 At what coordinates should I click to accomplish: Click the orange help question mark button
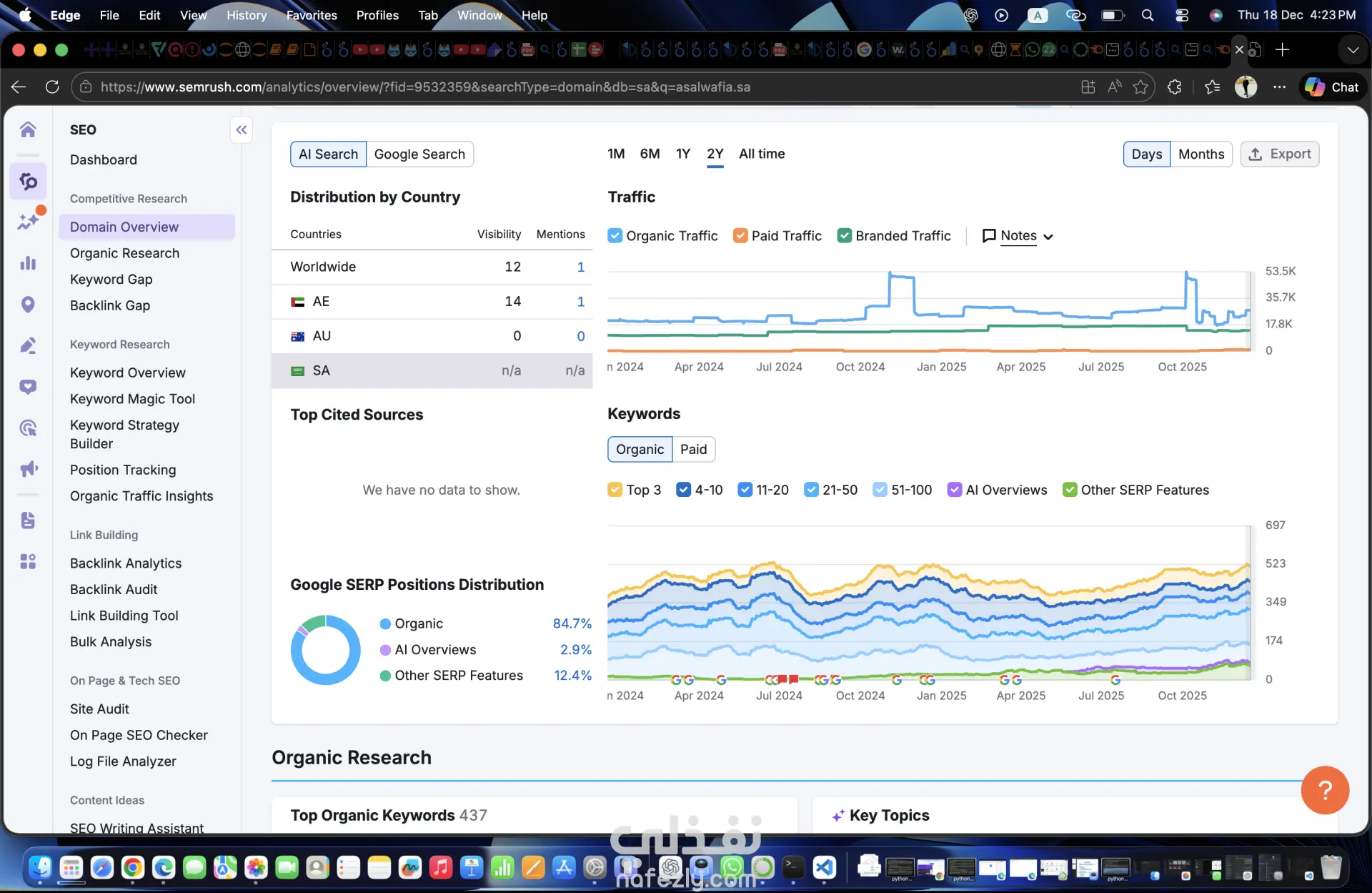coord(1324,790)
